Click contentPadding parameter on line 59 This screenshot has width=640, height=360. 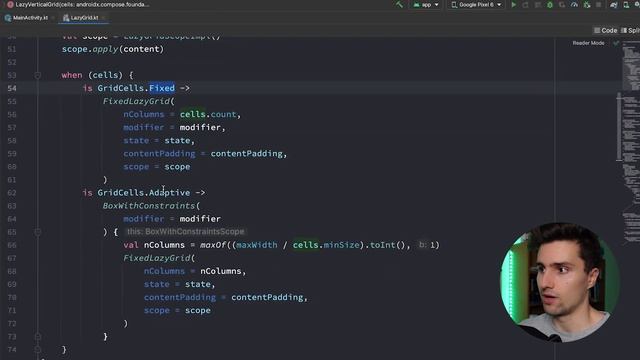click(159, 153)
